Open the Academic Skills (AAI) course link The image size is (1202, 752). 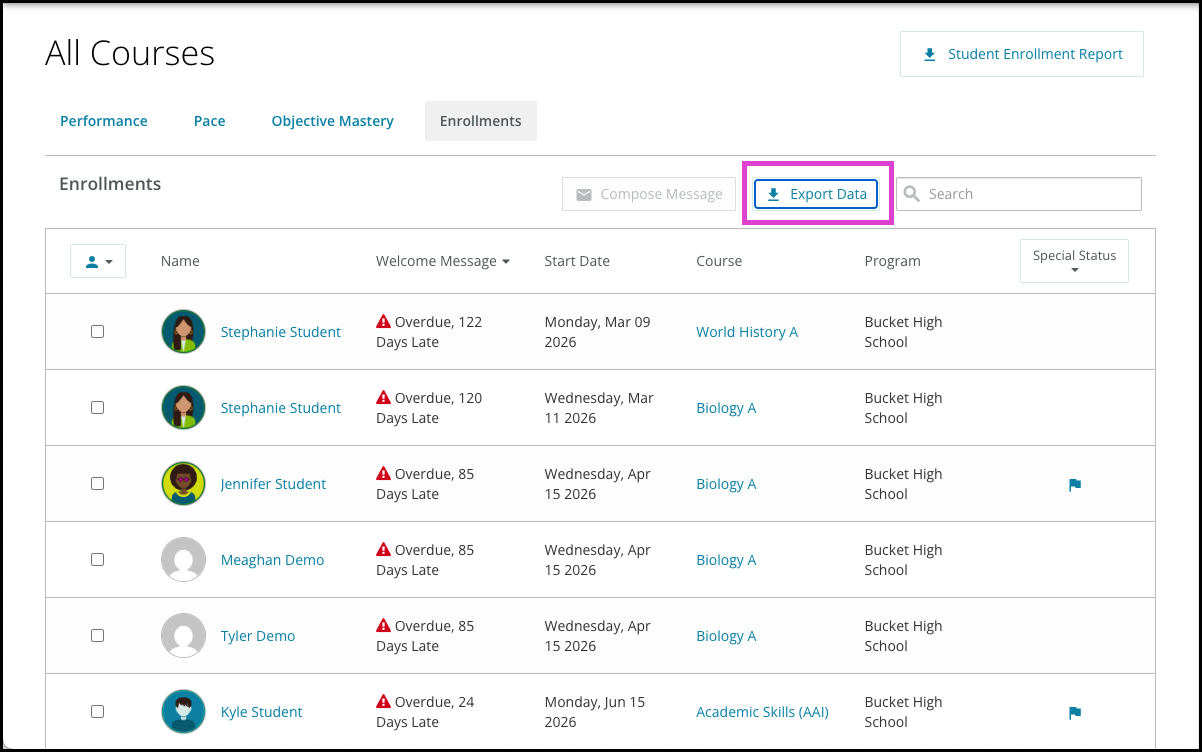tap(762, 712)
